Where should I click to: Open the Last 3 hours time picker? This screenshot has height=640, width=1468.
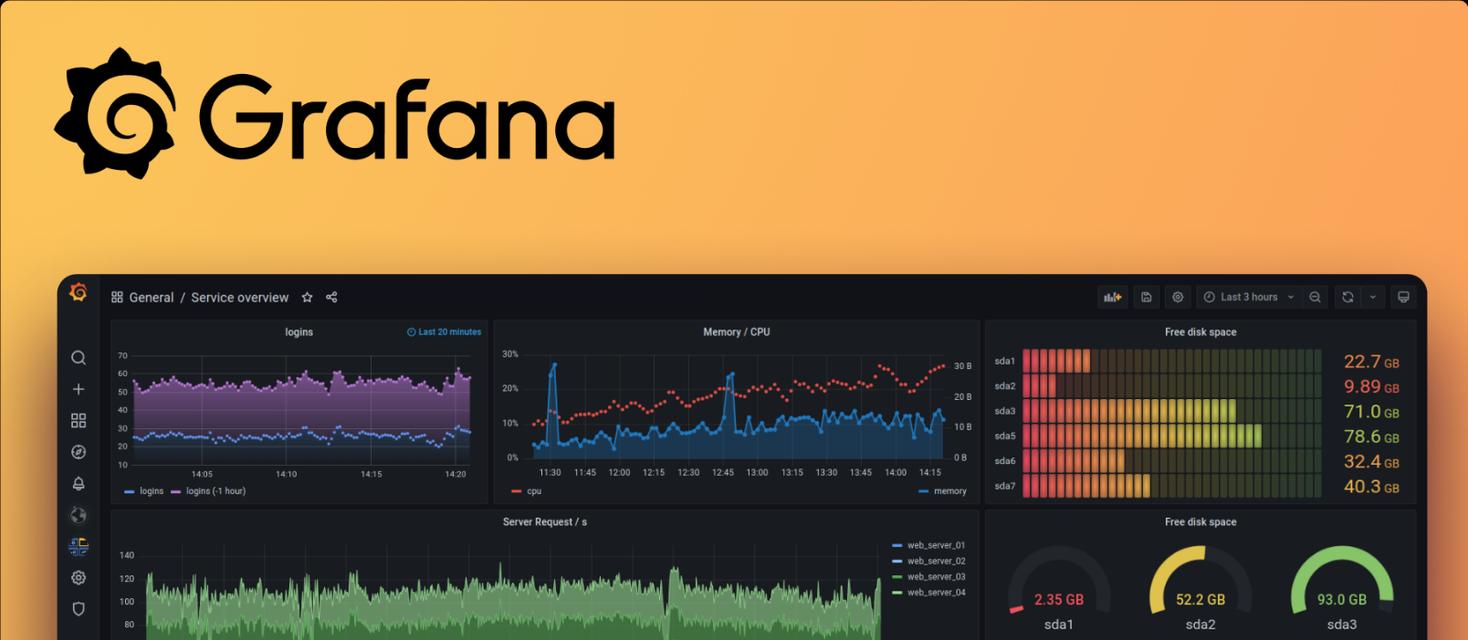click(x=1249, y=297)
